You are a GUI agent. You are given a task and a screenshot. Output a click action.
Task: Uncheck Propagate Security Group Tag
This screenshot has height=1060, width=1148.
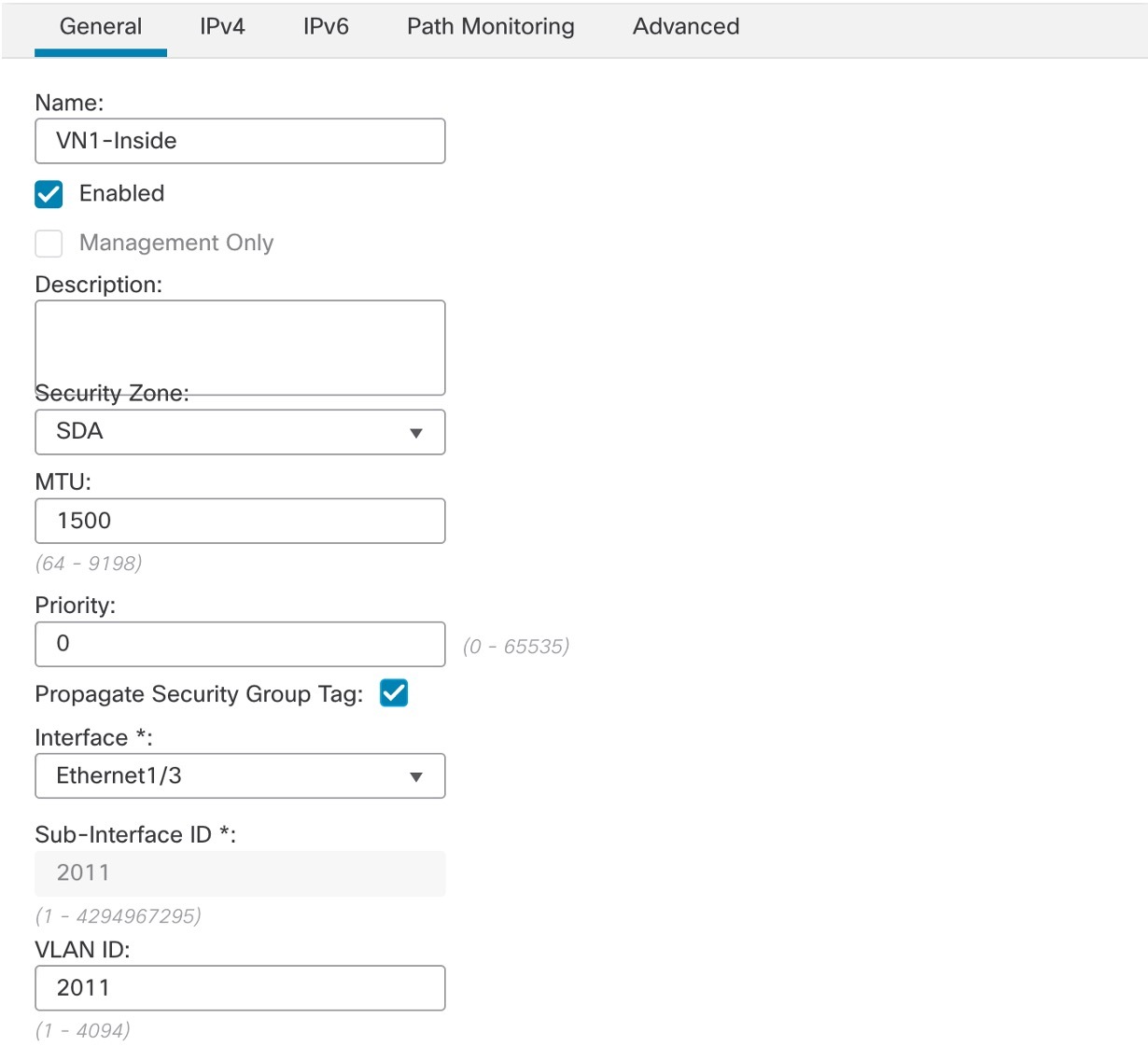pos(393,693)
